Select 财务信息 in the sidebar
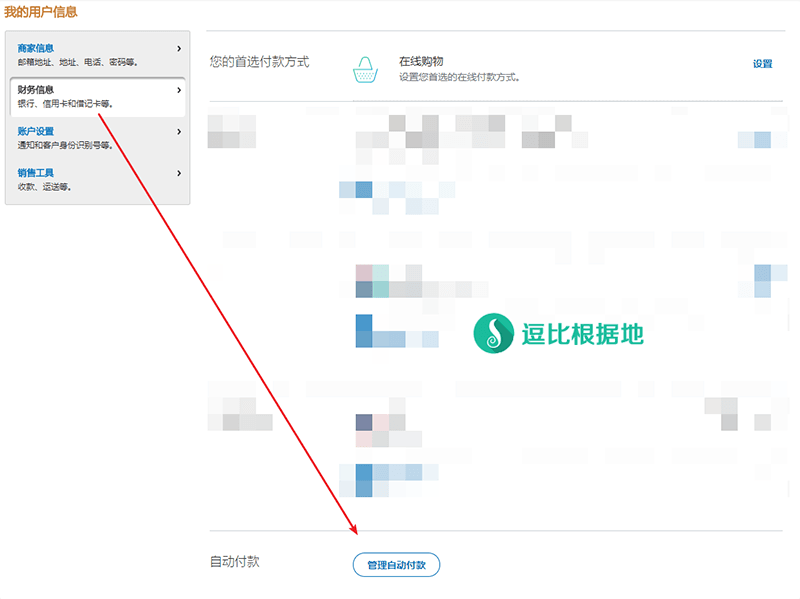 (x=36, y=90)
